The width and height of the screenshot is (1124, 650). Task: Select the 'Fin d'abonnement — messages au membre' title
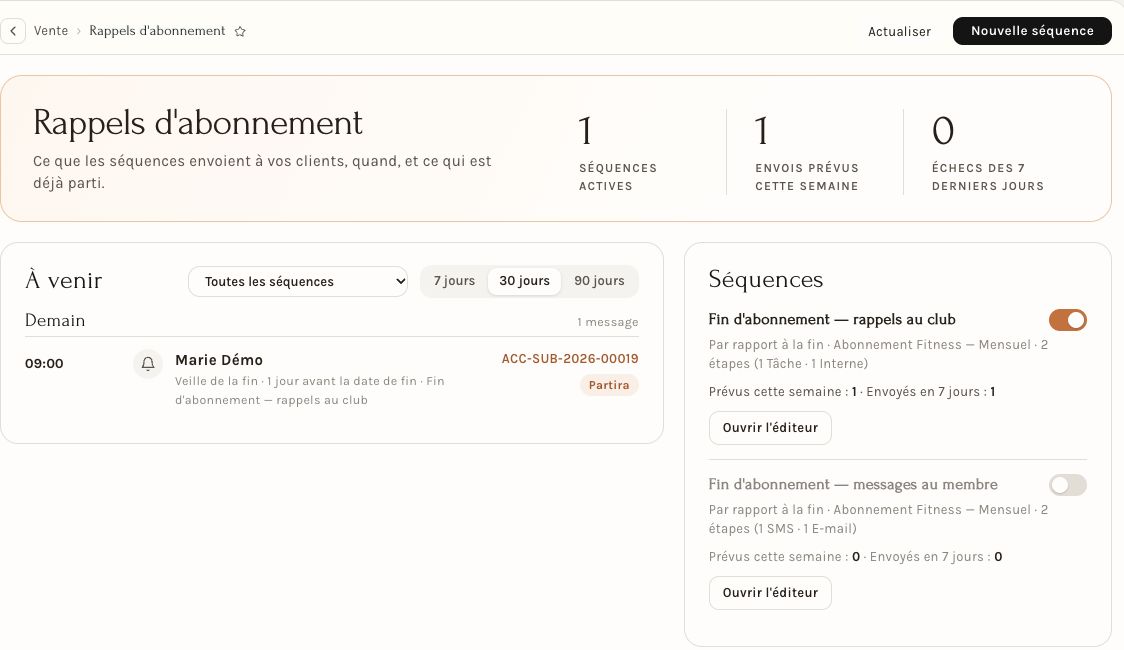tap(852, 484)
